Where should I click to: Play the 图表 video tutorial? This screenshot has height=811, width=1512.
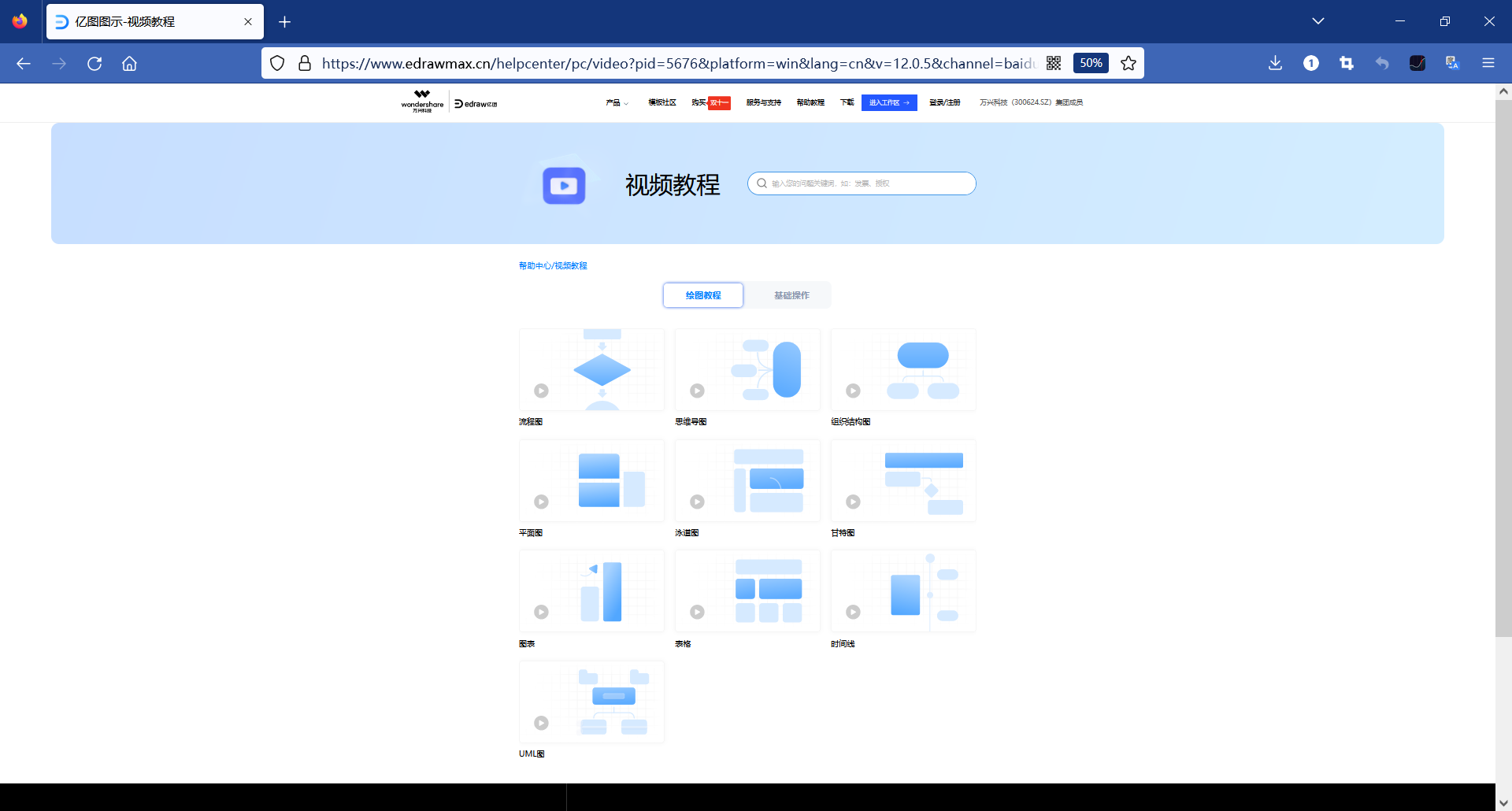591,591
